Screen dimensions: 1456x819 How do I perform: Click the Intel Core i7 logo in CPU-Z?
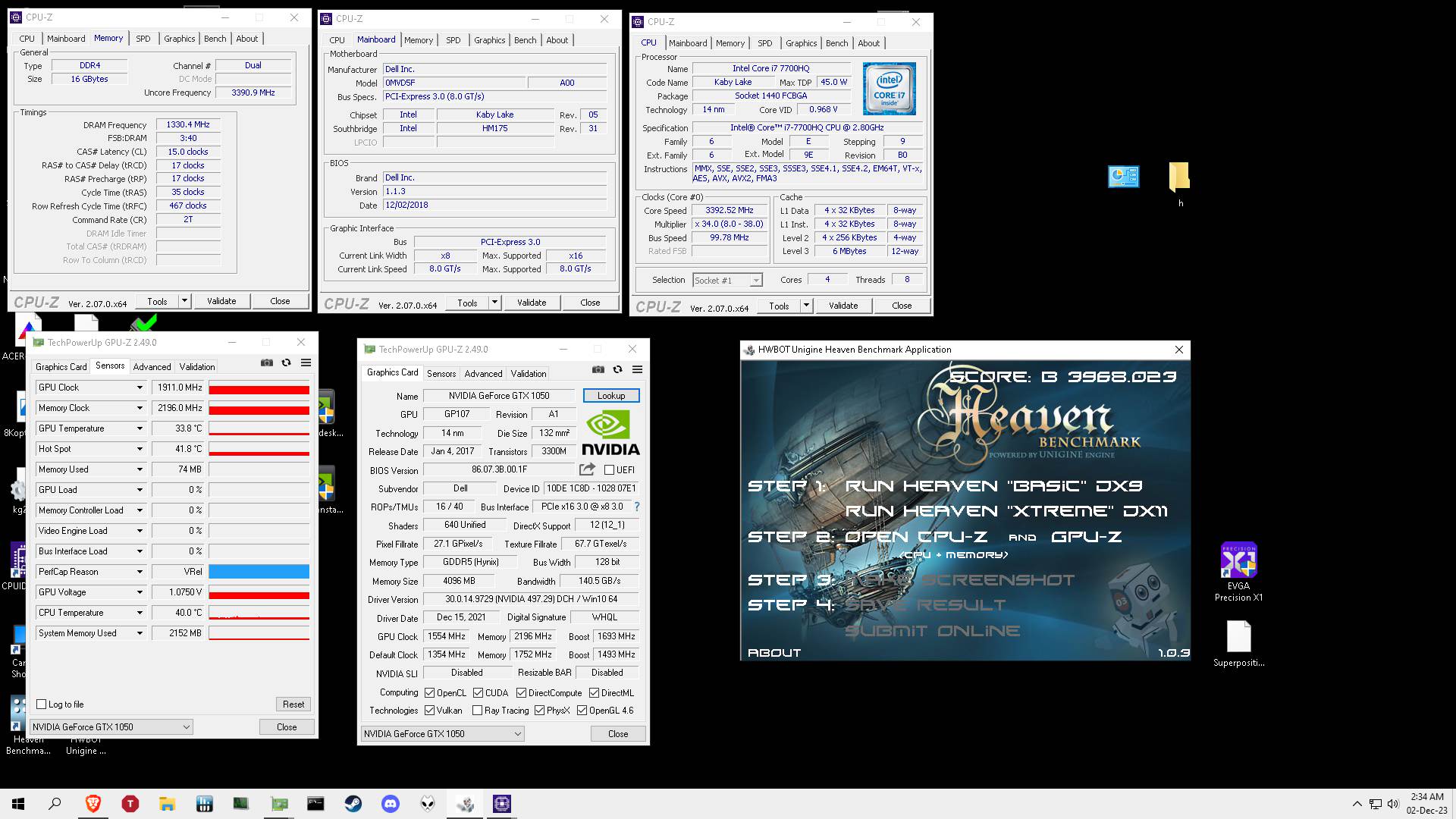[889, 89]
